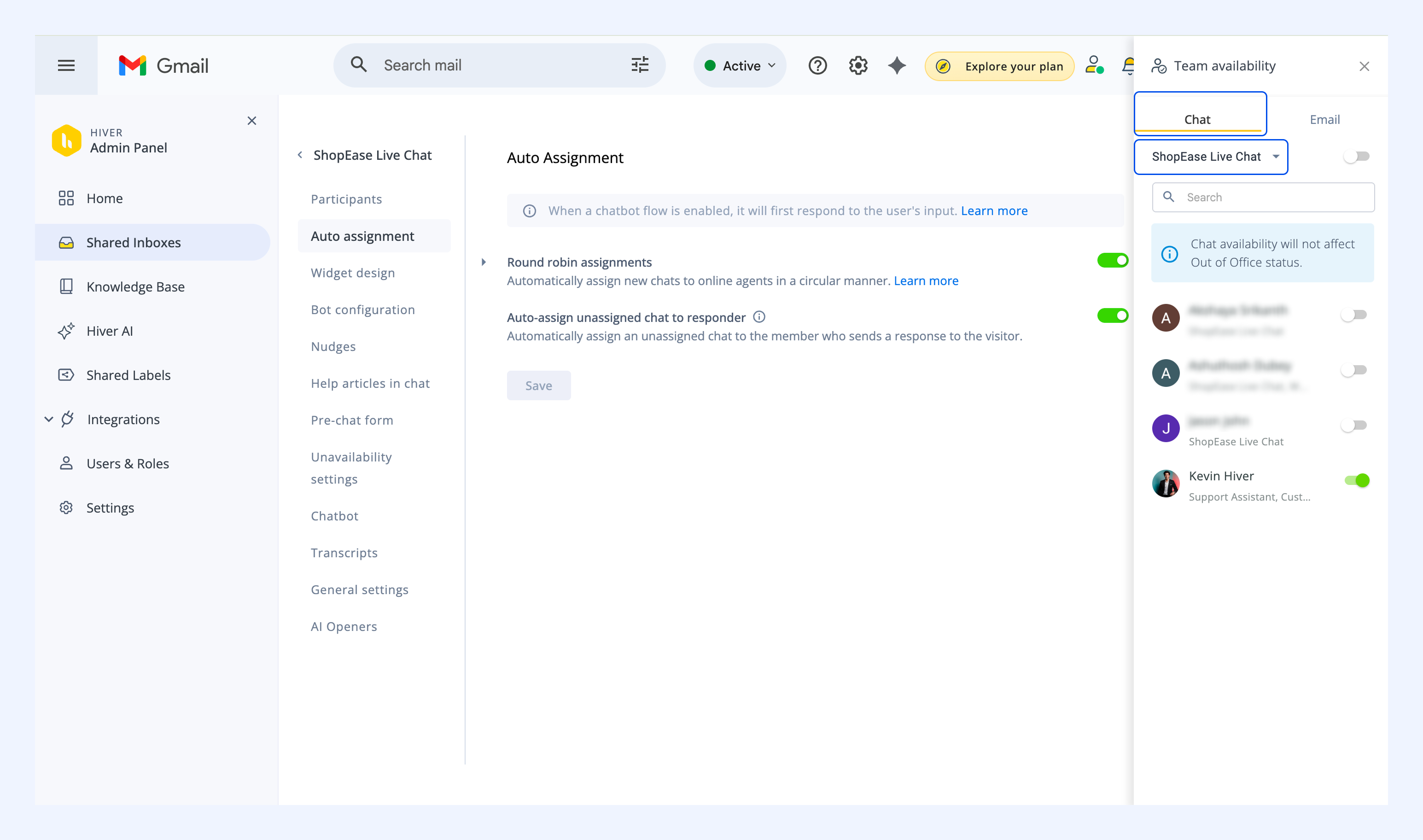Click Kevin Hiver's profile photo

pyautogui.click(x=1166, y=484)
